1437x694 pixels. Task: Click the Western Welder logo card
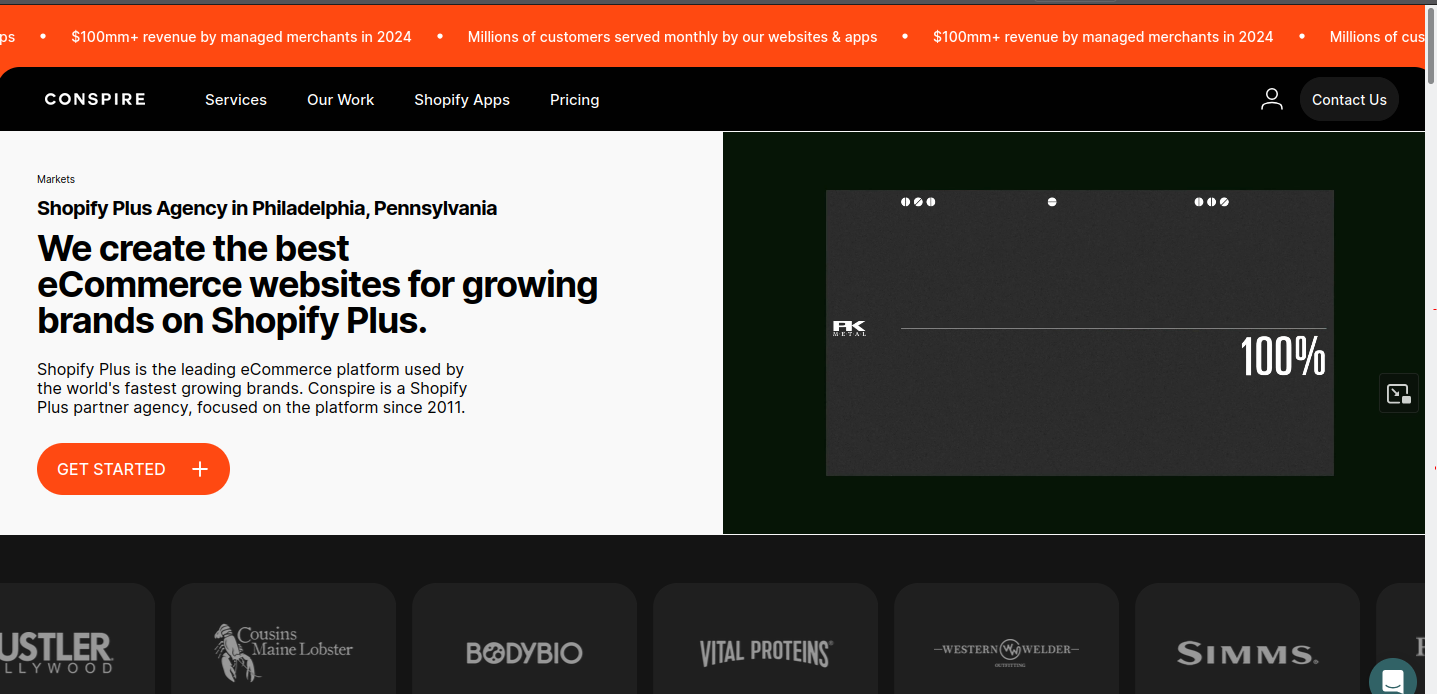point(1006,652)
